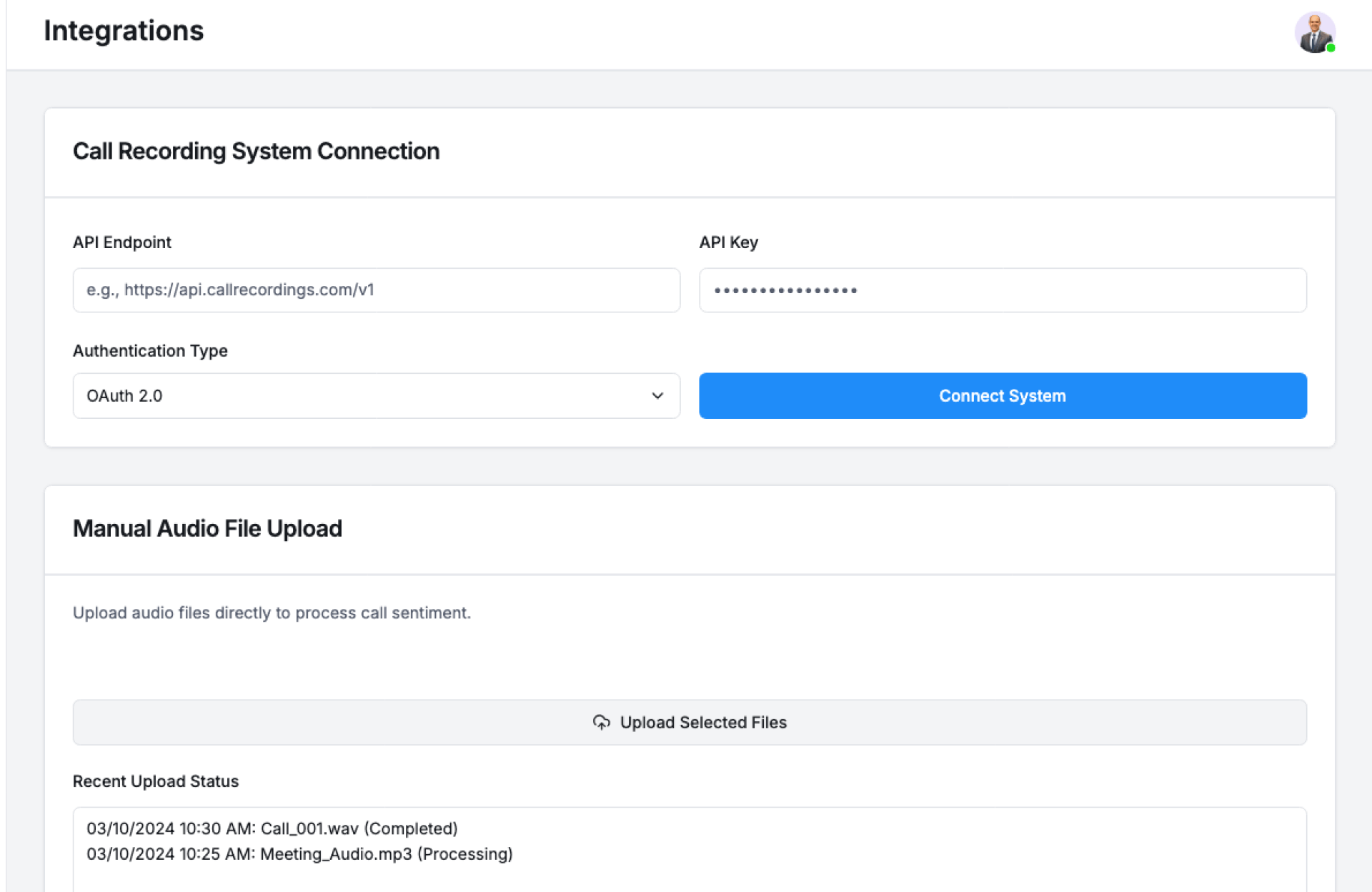Click the cloud upload icon

(601, 723)
